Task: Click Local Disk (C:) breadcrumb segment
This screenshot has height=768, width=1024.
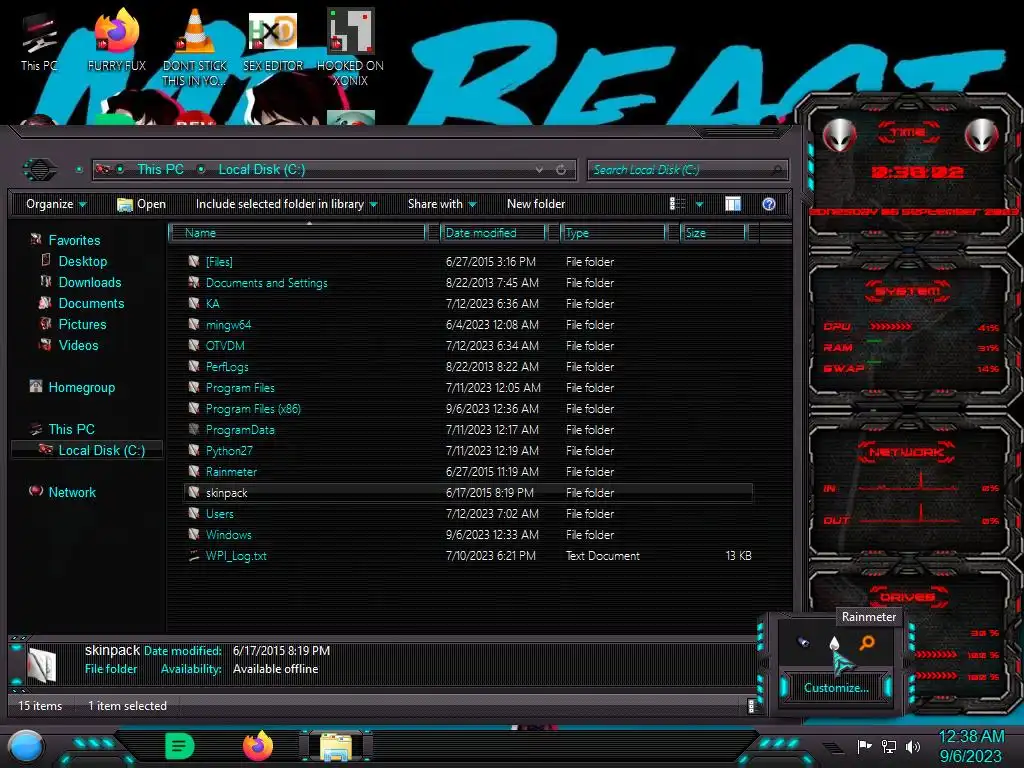Action: click(261, 169)
